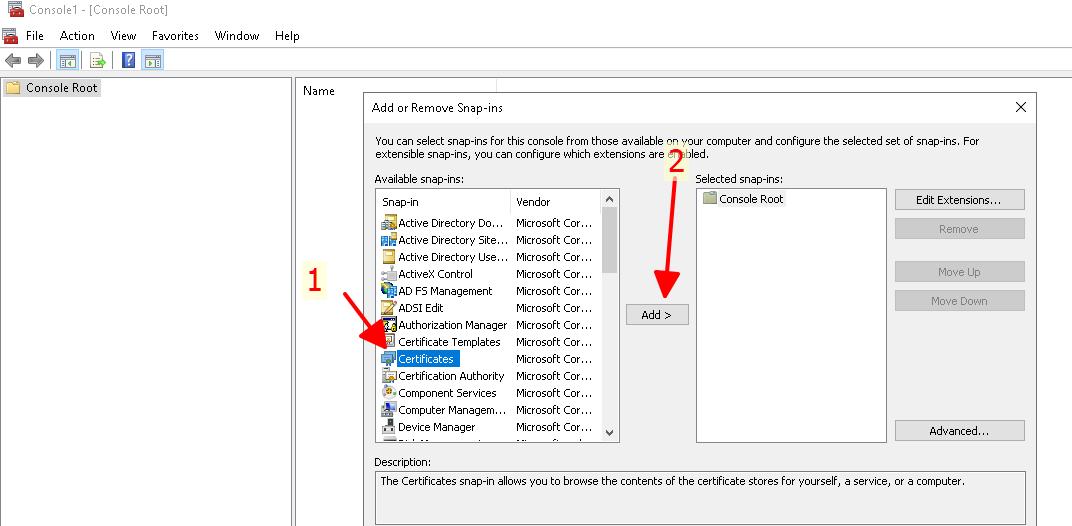Click the Back arrow toolbar icon
1072x526 pixels.
click(x=12, y=61)
